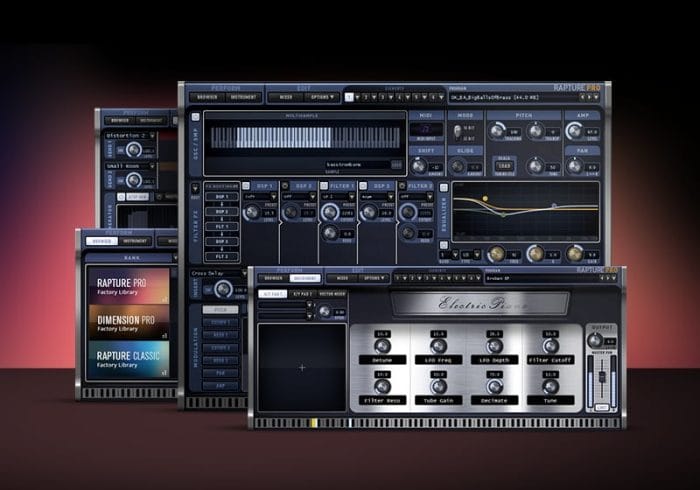
Task: Toggle the OSC/SMP section power button
Action: point(195,117)
